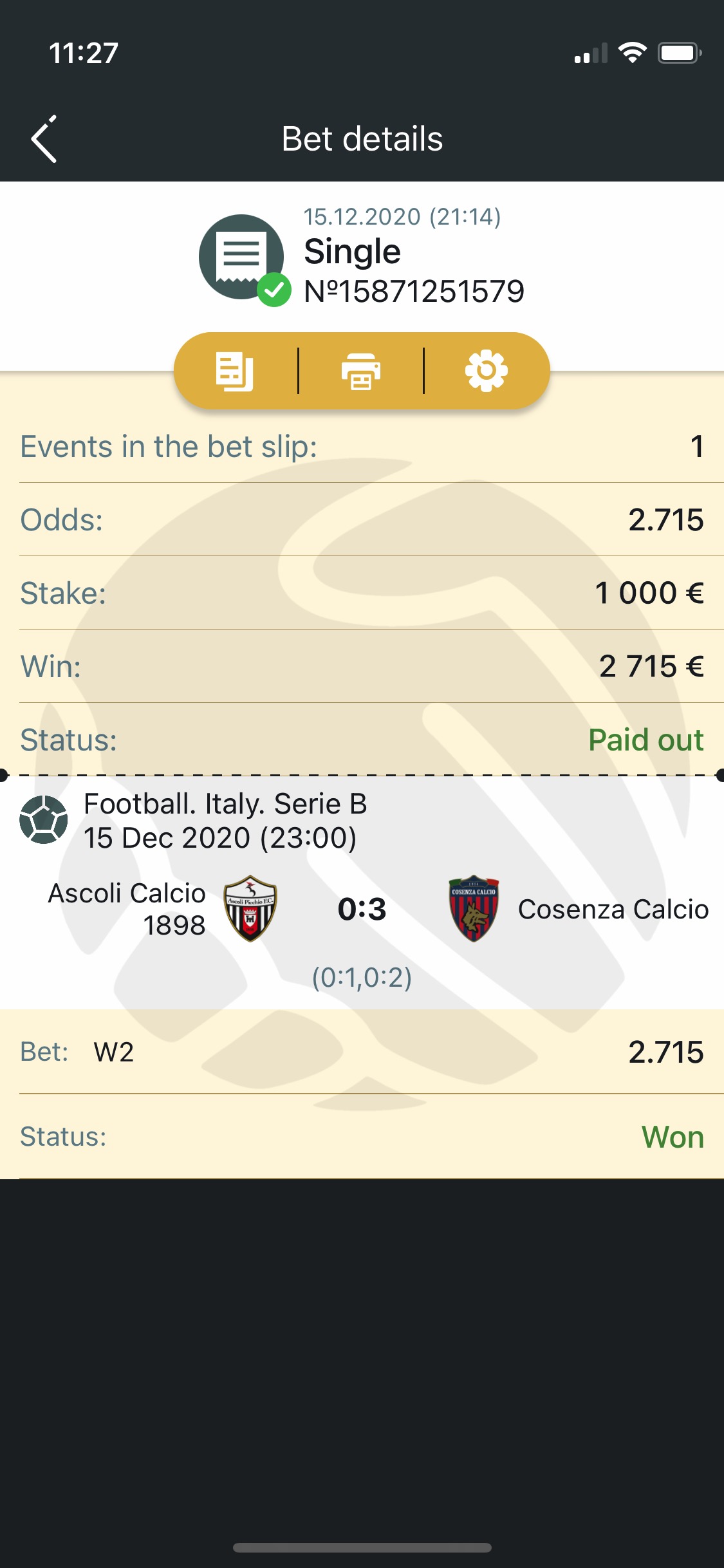
Task: Go back using the back arrow
Action: (44, 139)
